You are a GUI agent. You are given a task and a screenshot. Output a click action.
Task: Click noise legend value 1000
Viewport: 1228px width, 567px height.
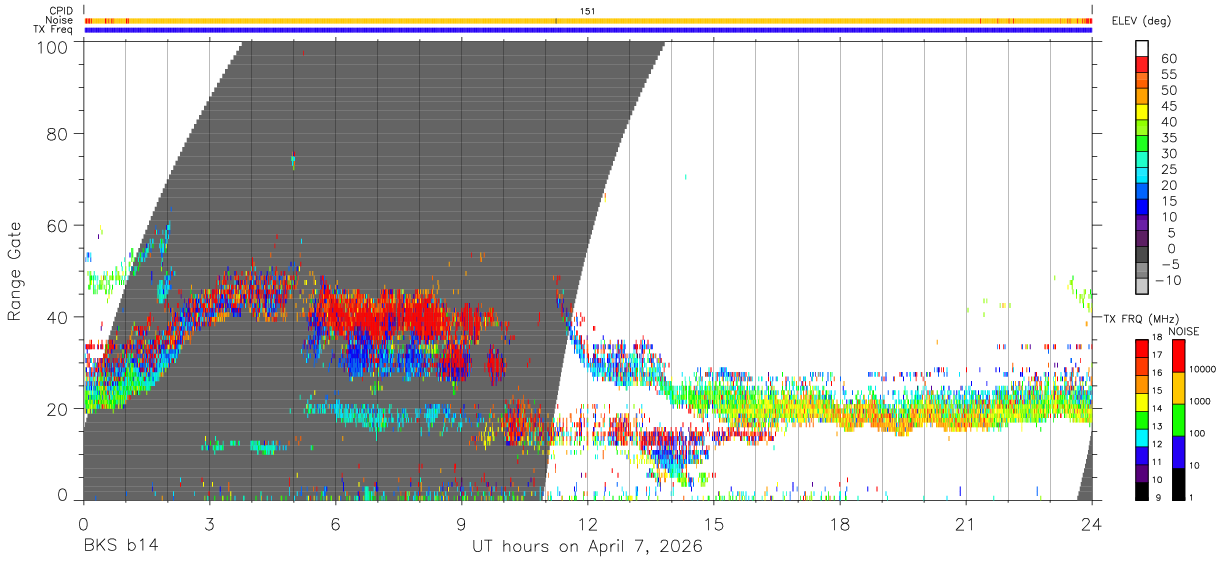point(1200,401)
